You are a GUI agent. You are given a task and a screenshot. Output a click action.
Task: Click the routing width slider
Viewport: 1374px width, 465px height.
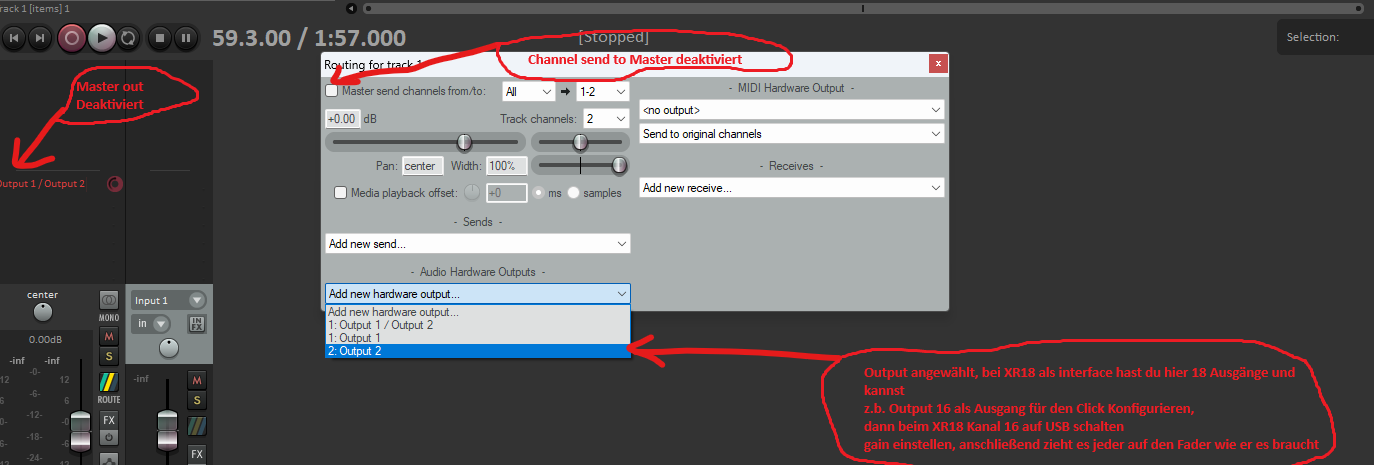pos(580,165)
